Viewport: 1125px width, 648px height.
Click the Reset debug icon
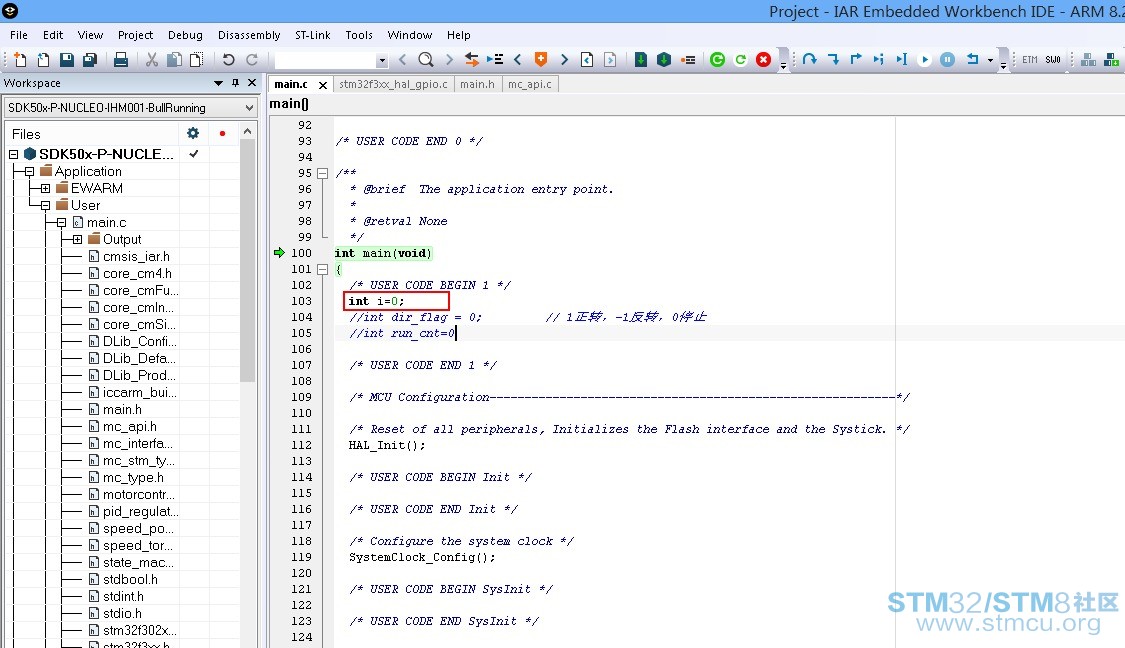973,60
